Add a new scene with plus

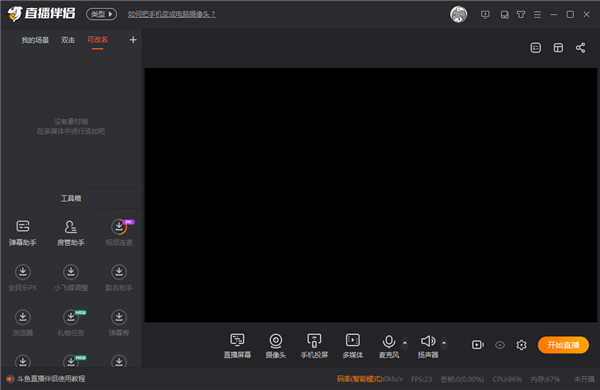[133, 40]
